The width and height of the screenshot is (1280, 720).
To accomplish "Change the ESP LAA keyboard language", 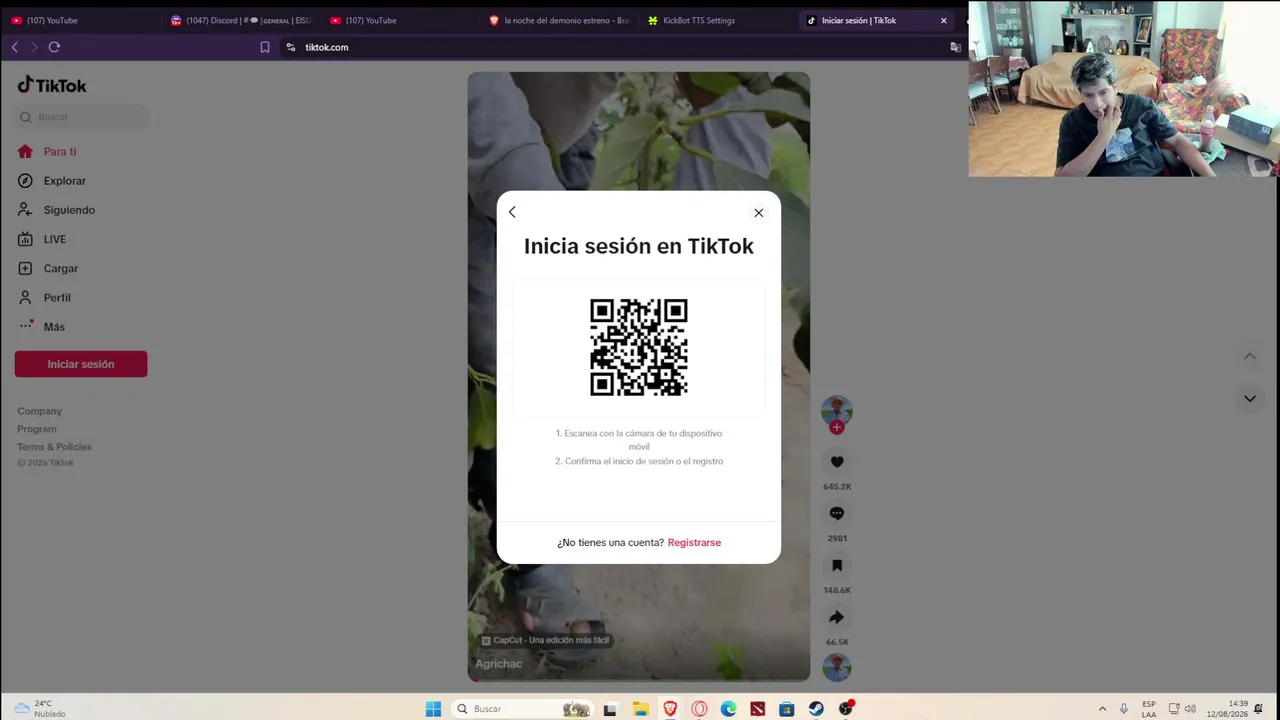I will click(1149, 709).
